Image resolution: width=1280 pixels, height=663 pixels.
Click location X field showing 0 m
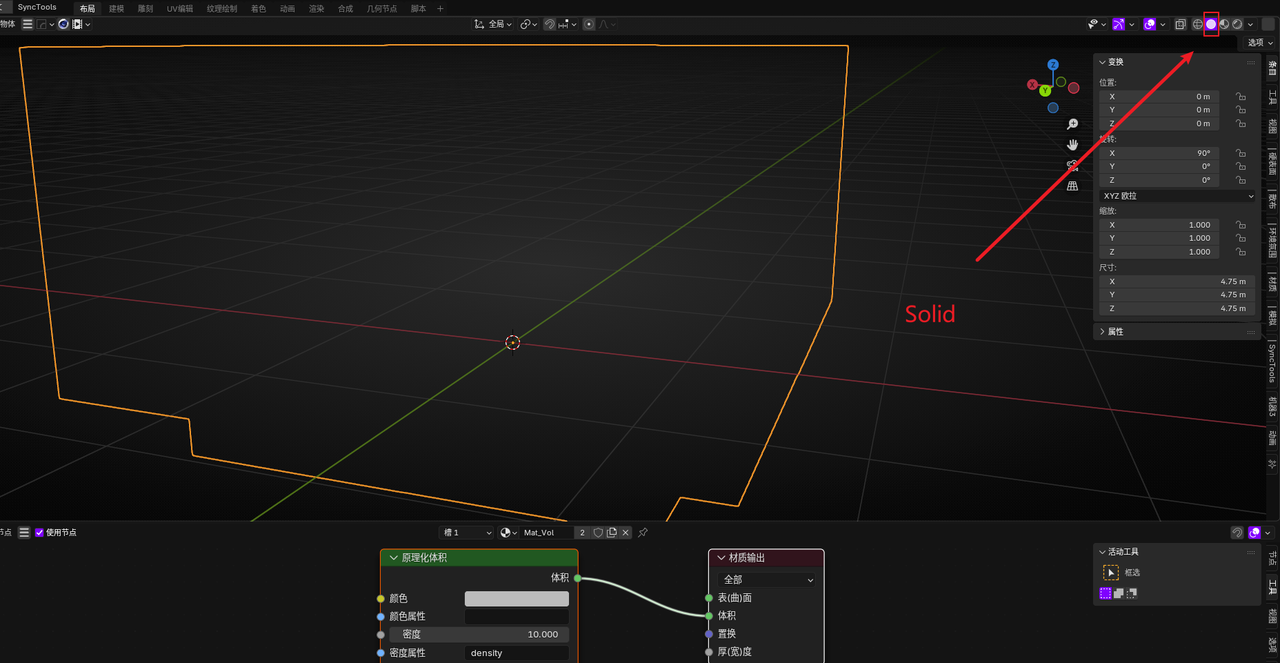[1159, 97]
